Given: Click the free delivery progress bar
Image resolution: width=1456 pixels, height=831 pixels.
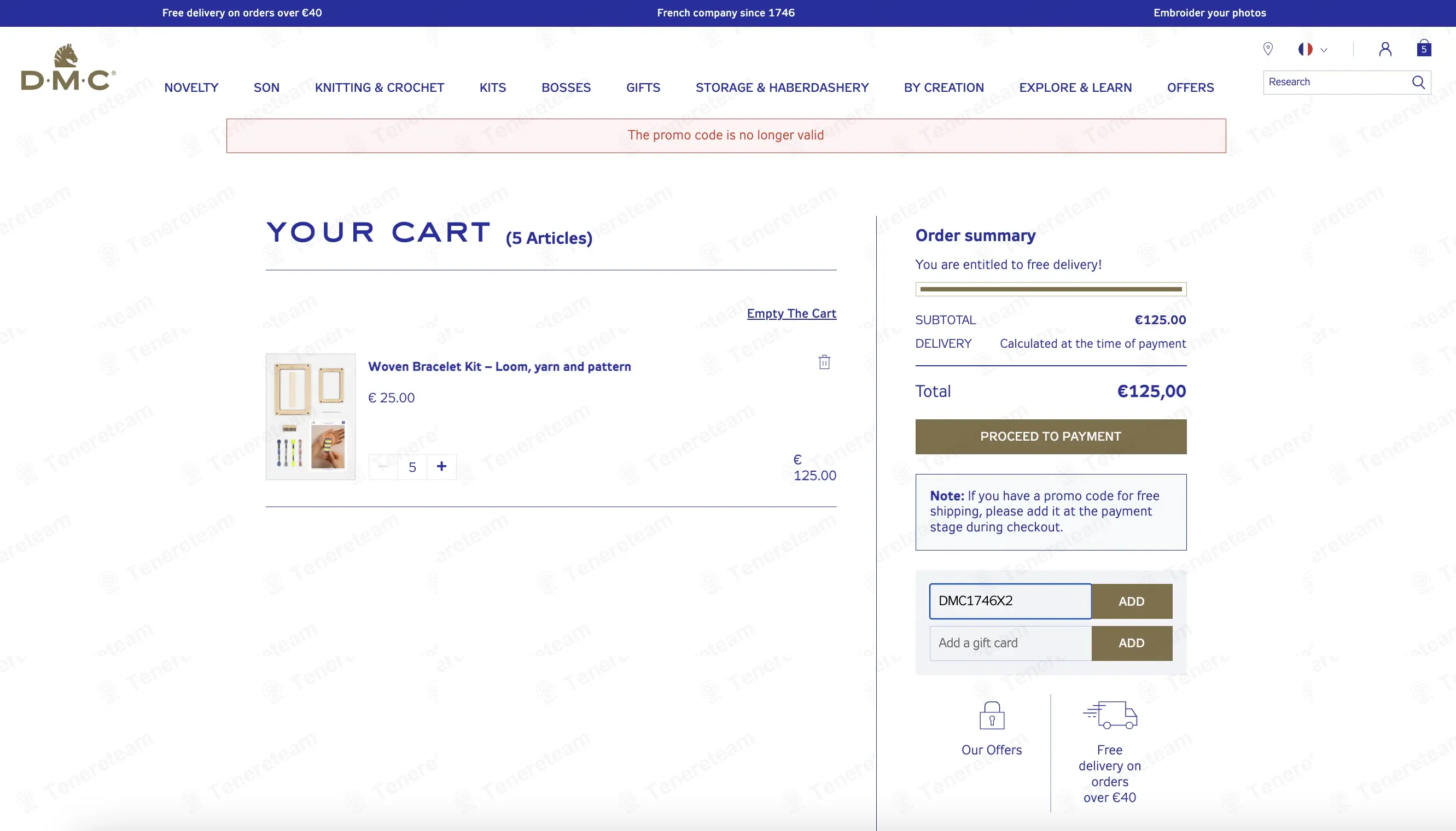Looking at the screenshot, I should pyautogui.click(x=1051, y=289).
